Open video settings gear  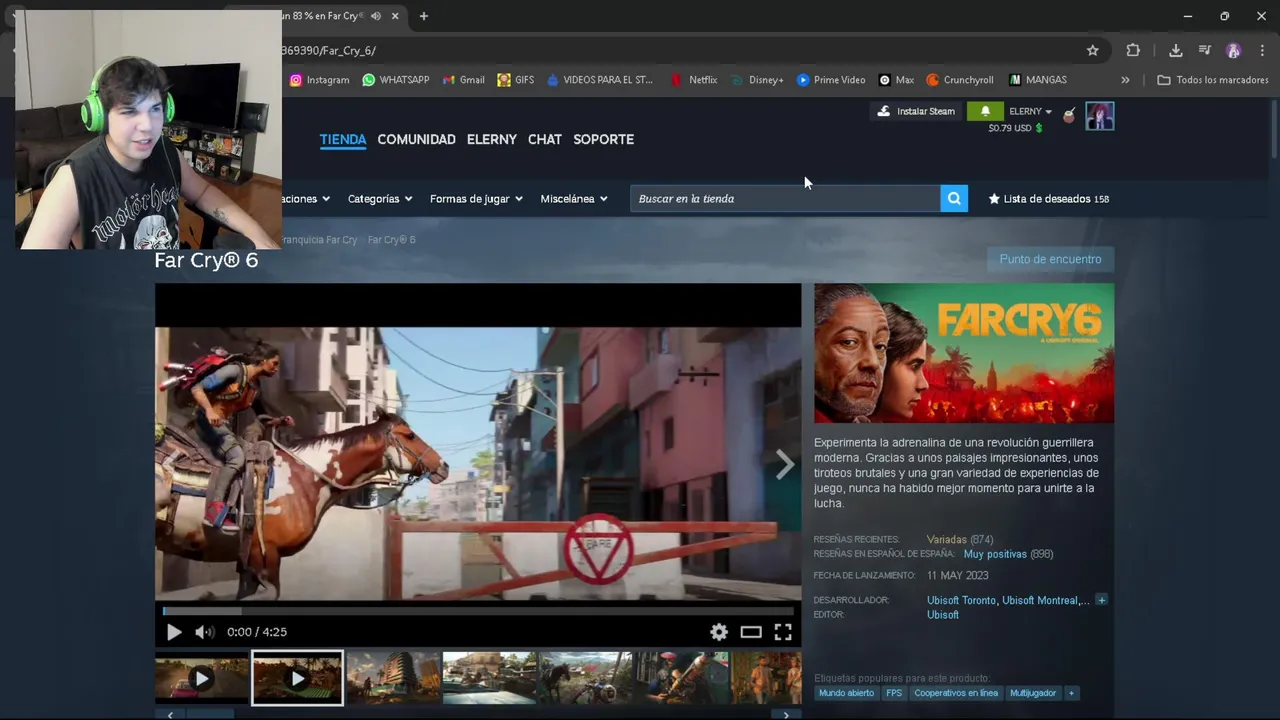click(719, 632)
